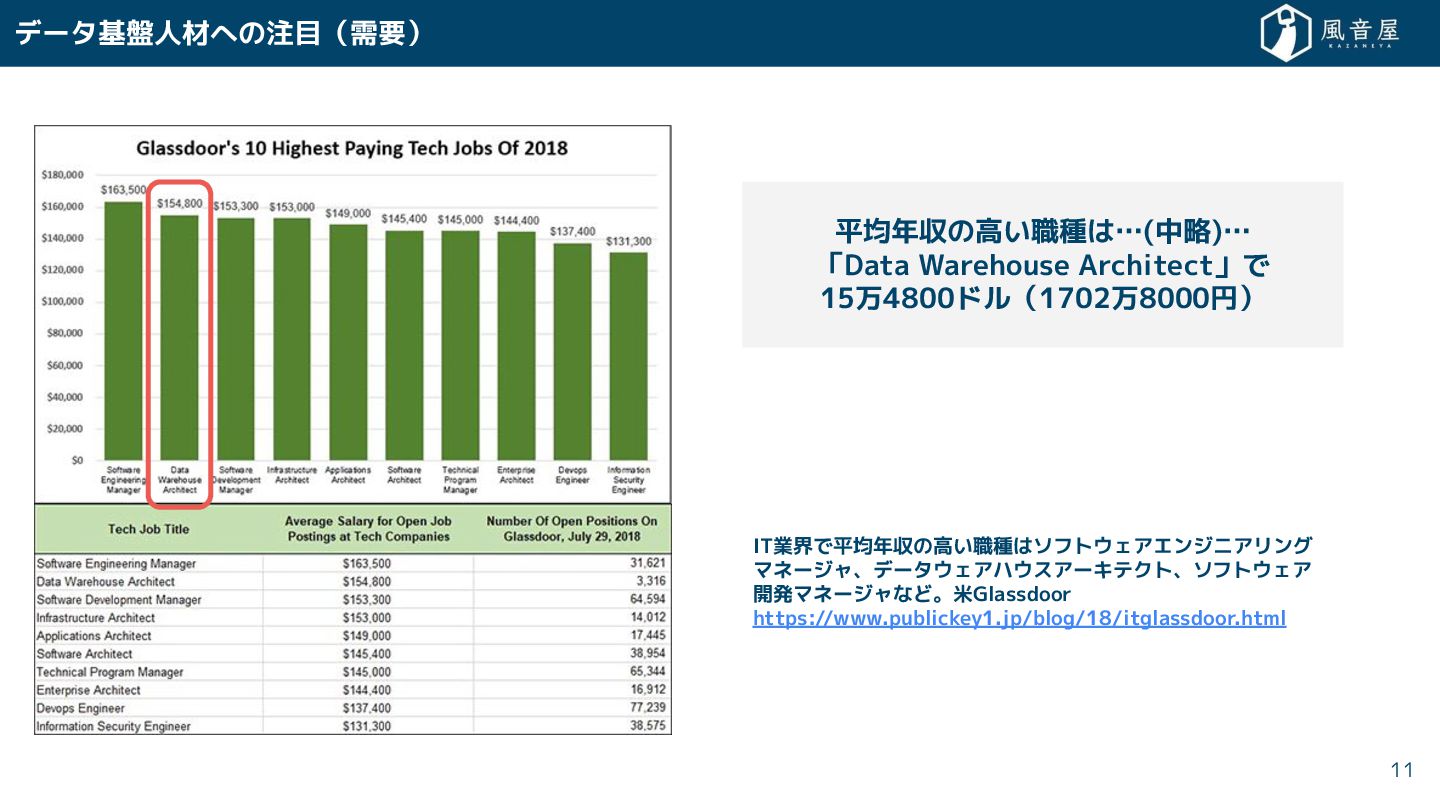Open the publickey1.jp Glassdoor article link

(x=1019, y=618)
